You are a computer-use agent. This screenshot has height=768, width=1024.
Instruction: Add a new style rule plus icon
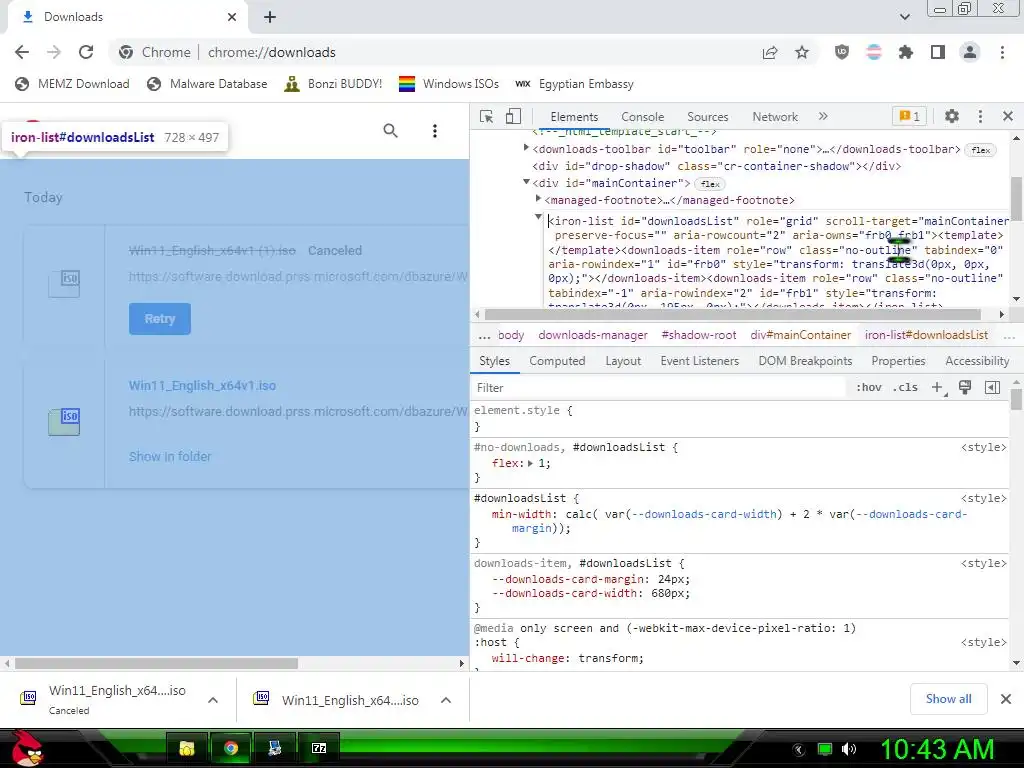point(937,387)
